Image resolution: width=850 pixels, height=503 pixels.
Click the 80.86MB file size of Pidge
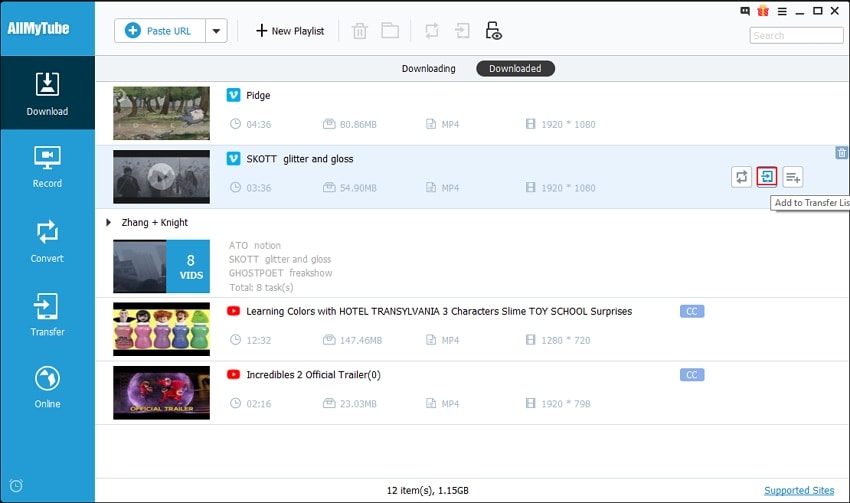[x=358, y=124]
